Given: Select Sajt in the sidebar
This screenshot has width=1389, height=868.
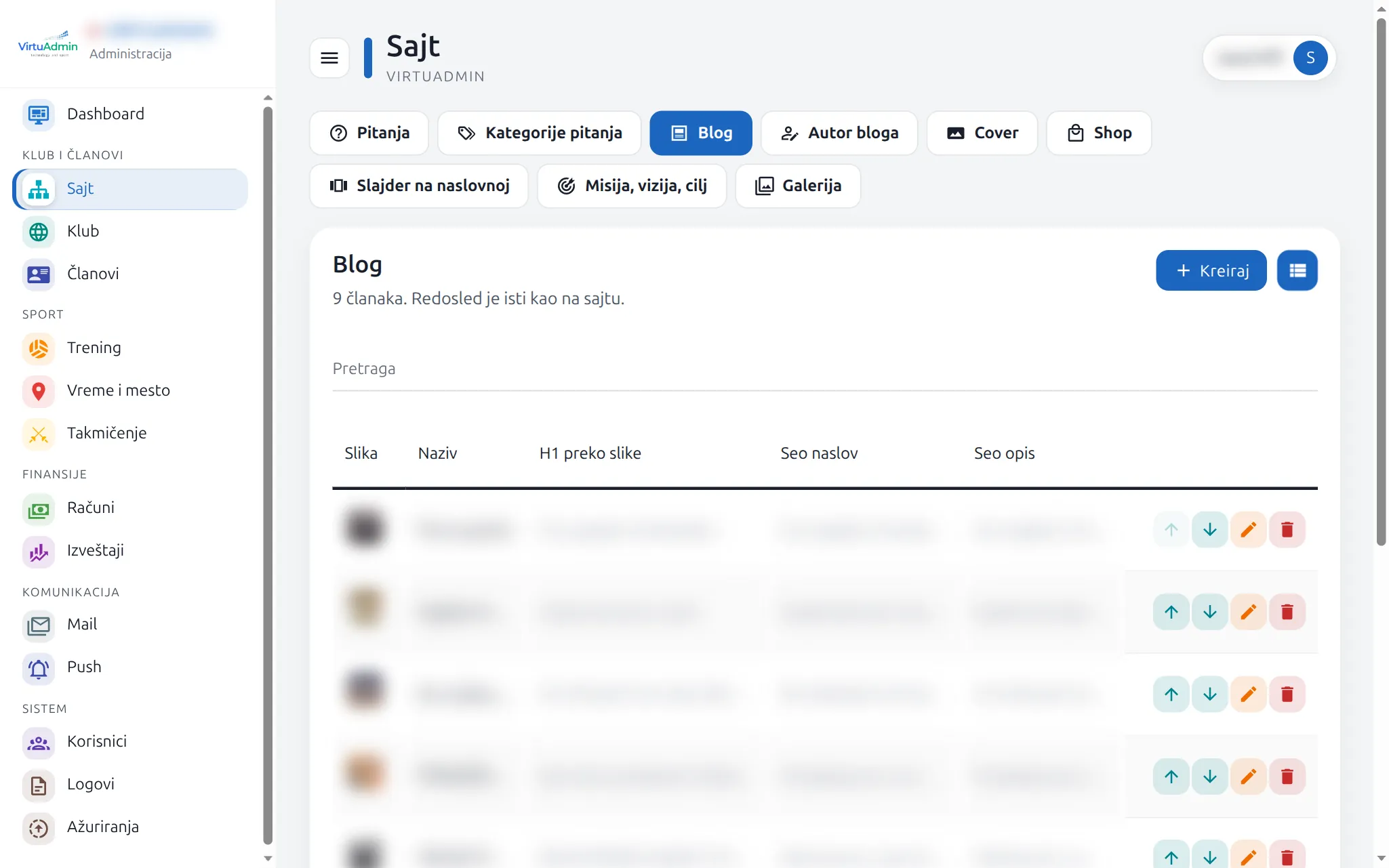Looking at the screenshot, I should 130,189.
